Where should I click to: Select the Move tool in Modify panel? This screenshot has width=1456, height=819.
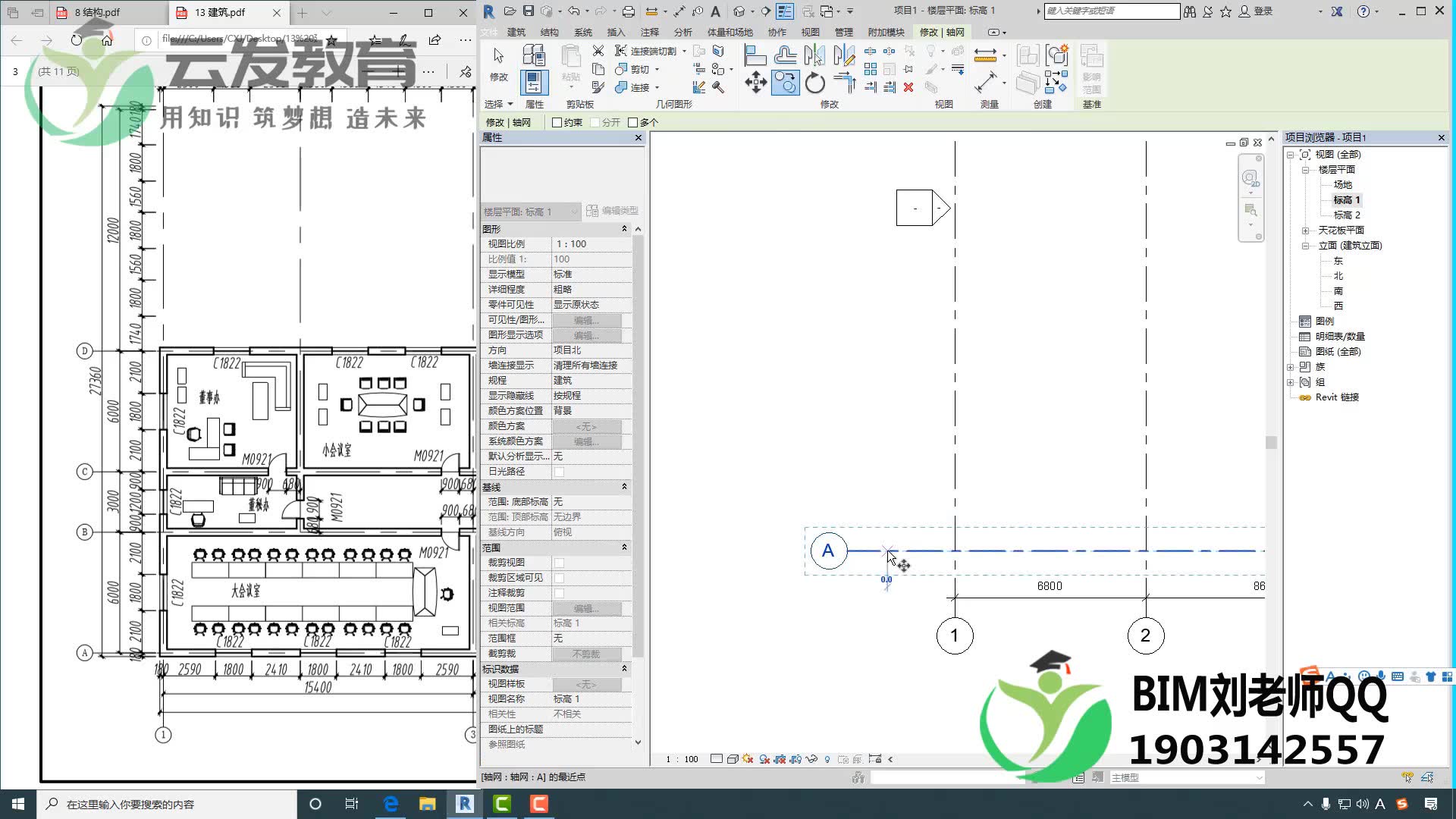[x=755, y=83]
